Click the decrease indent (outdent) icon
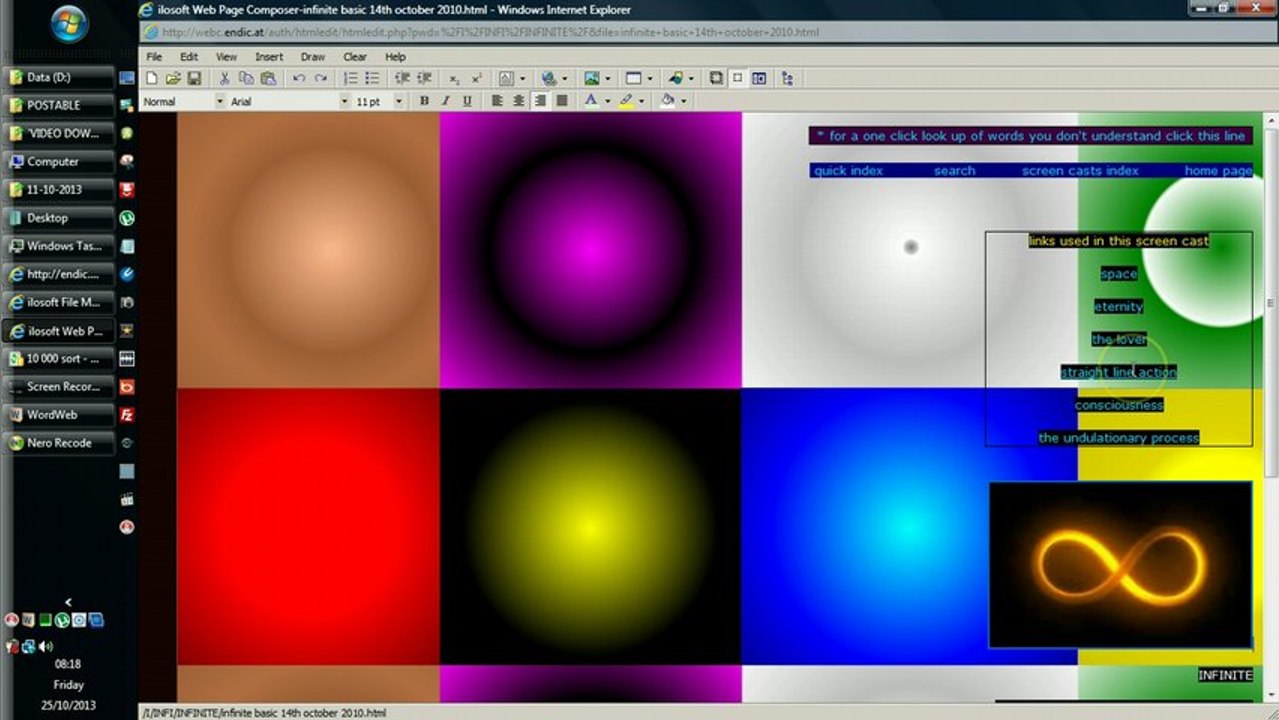Screen dimensions: 1279x720 402,78
